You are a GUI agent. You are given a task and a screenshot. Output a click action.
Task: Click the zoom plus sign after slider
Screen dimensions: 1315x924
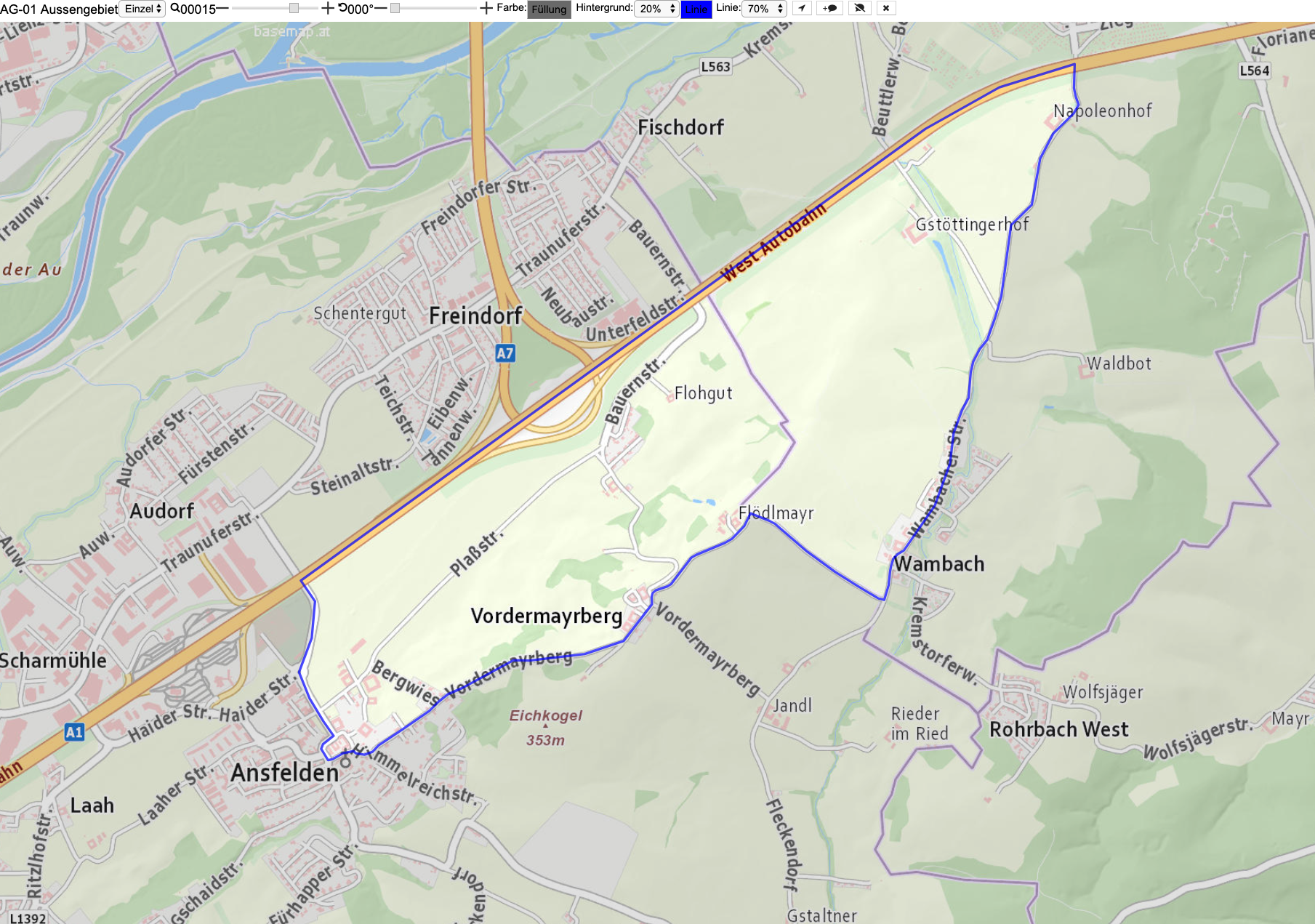click(328, 9)
